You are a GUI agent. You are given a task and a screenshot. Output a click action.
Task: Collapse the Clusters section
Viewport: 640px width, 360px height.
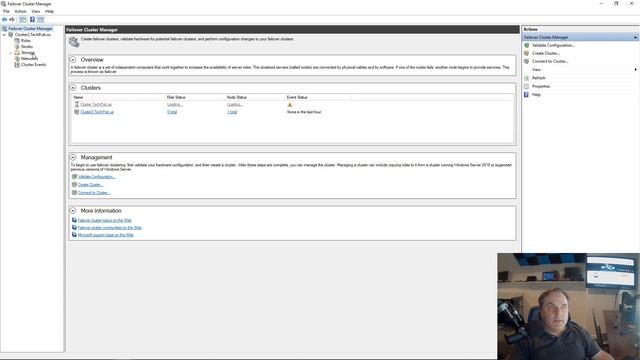point(73,88)
